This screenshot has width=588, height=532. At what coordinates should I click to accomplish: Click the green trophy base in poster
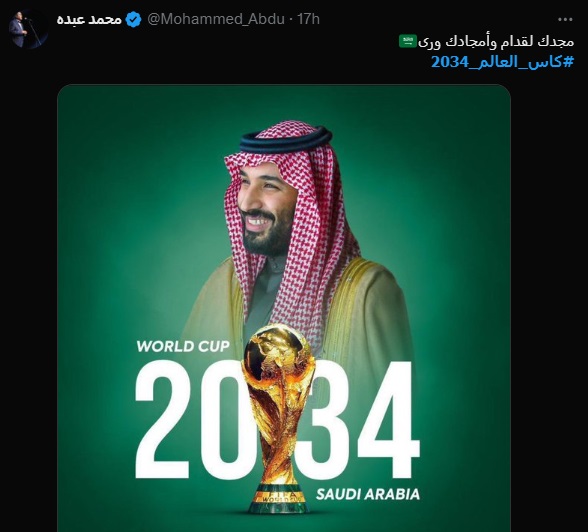click(x=279, y=500)
